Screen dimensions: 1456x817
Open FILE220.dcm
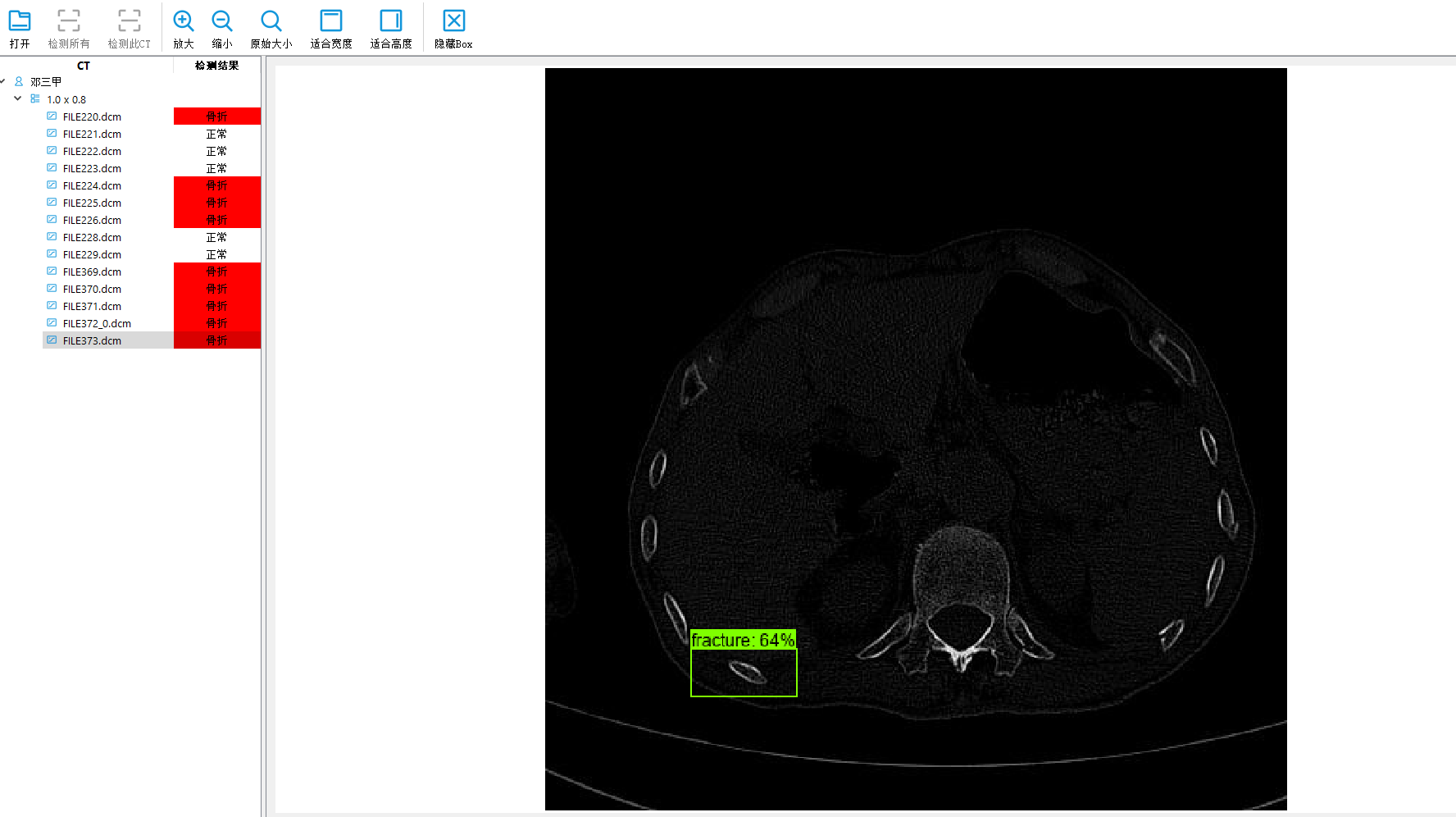click(92, 116)
